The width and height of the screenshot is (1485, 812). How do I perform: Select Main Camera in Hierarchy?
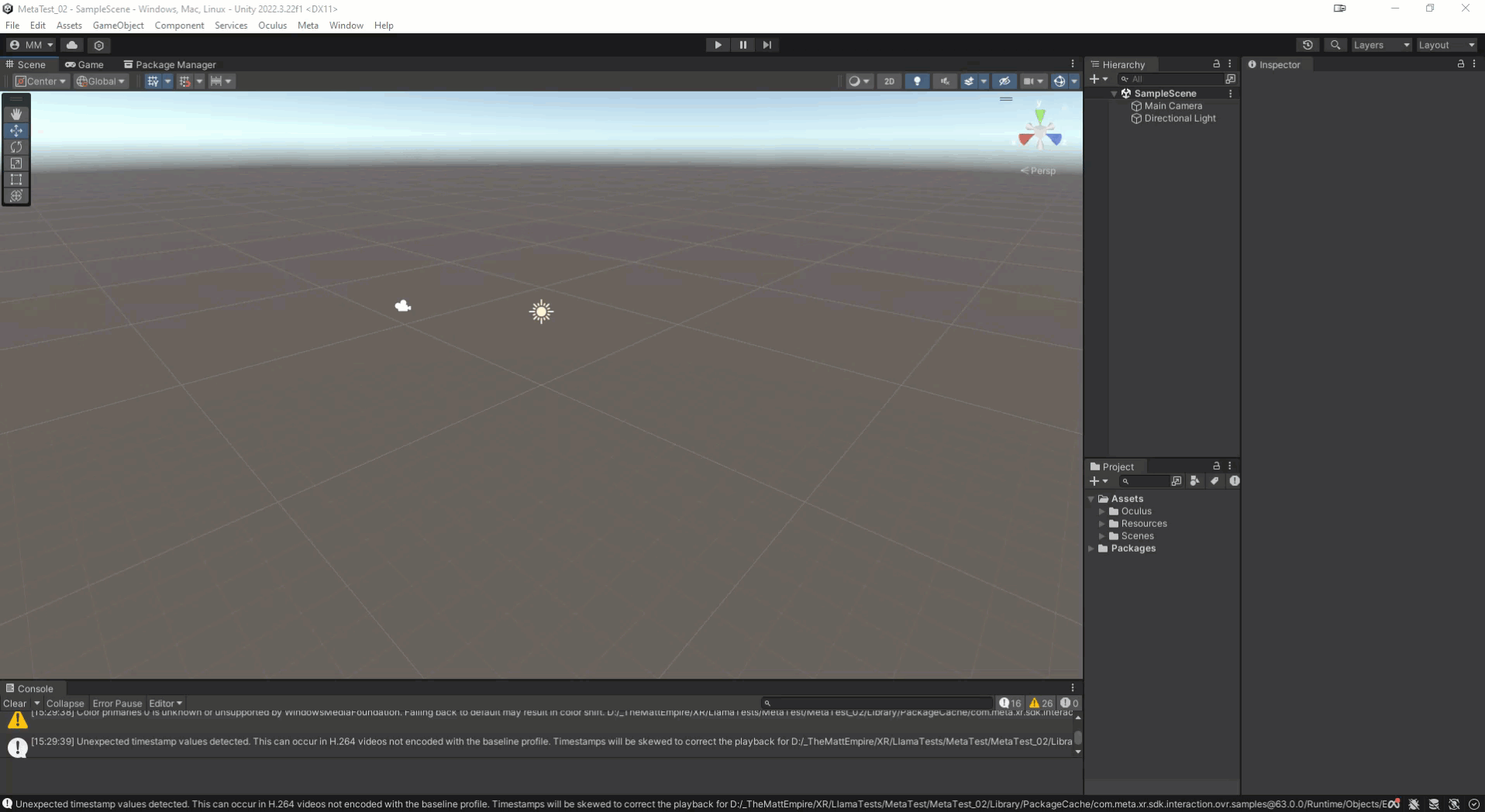(x=1173, y=106)
